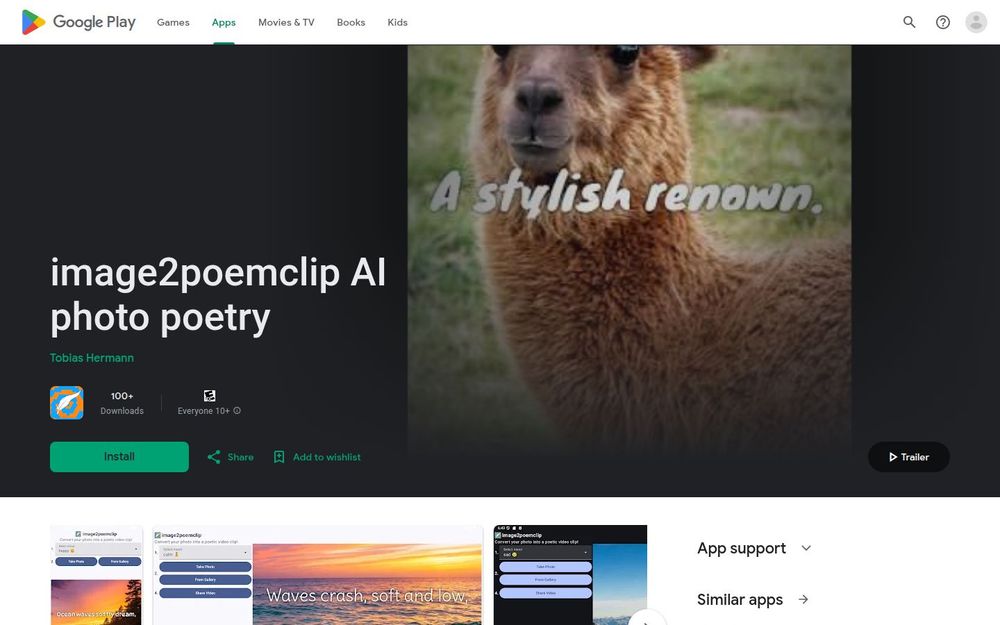Expand the App support section
Screen dimensions: 1000x625
754,548
